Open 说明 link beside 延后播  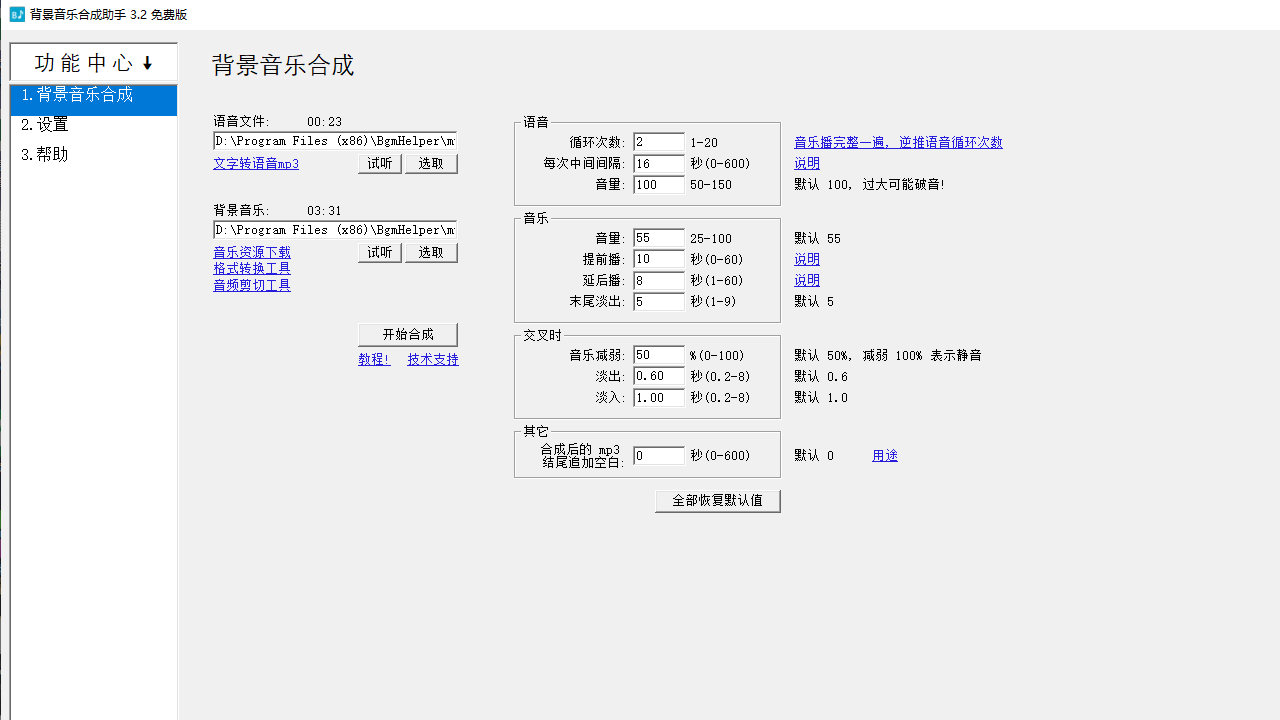point(807,281)
